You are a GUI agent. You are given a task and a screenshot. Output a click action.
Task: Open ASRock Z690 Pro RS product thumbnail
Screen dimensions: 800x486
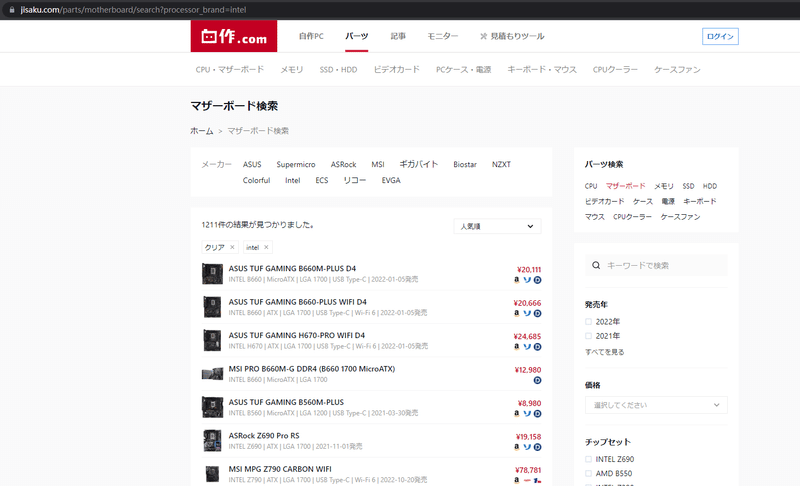(x=212, y=441)
